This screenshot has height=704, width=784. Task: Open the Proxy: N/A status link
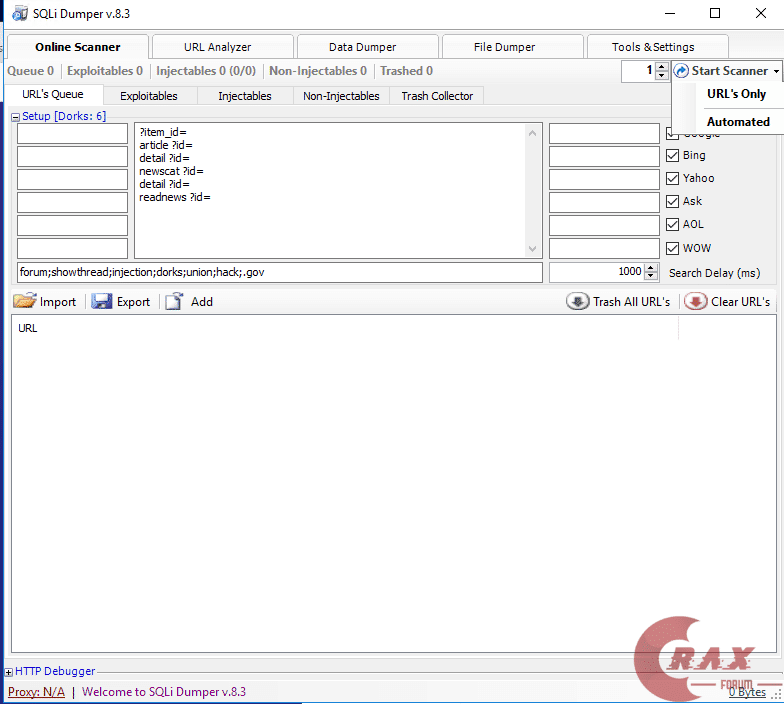coord(36,692)
